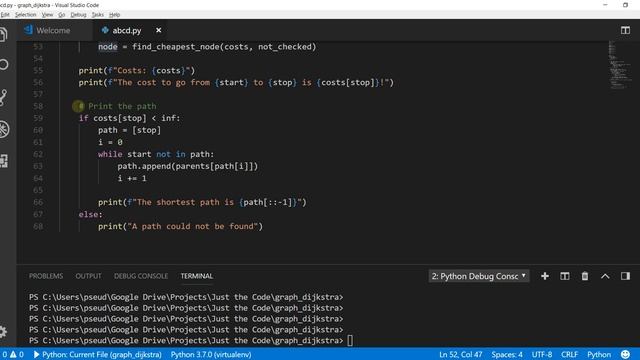Screen dimensions: 640x360
Task: Open the PROBLEMS panel tab
Action: pos(46,276)
